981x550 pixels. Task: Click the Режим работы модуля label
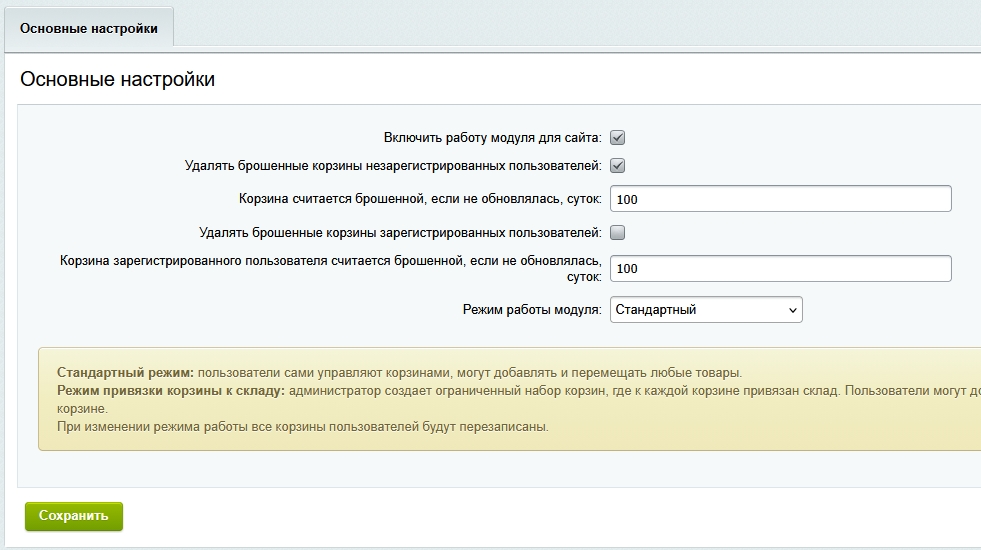click(532, 310)
